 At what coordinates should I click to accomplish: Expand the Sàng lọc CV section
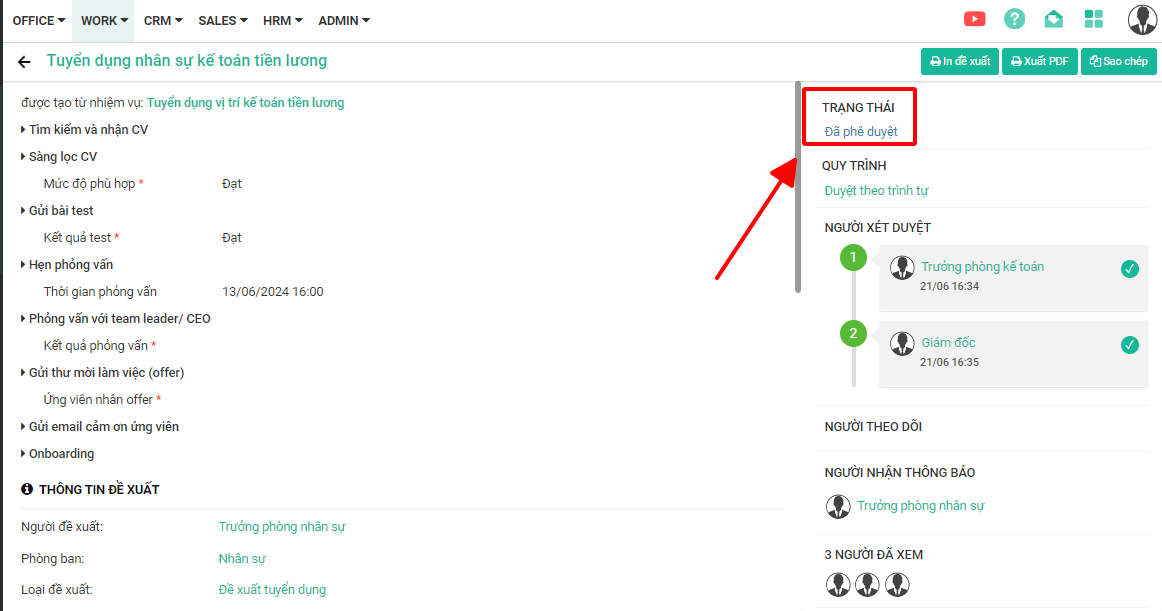[62, 157]
